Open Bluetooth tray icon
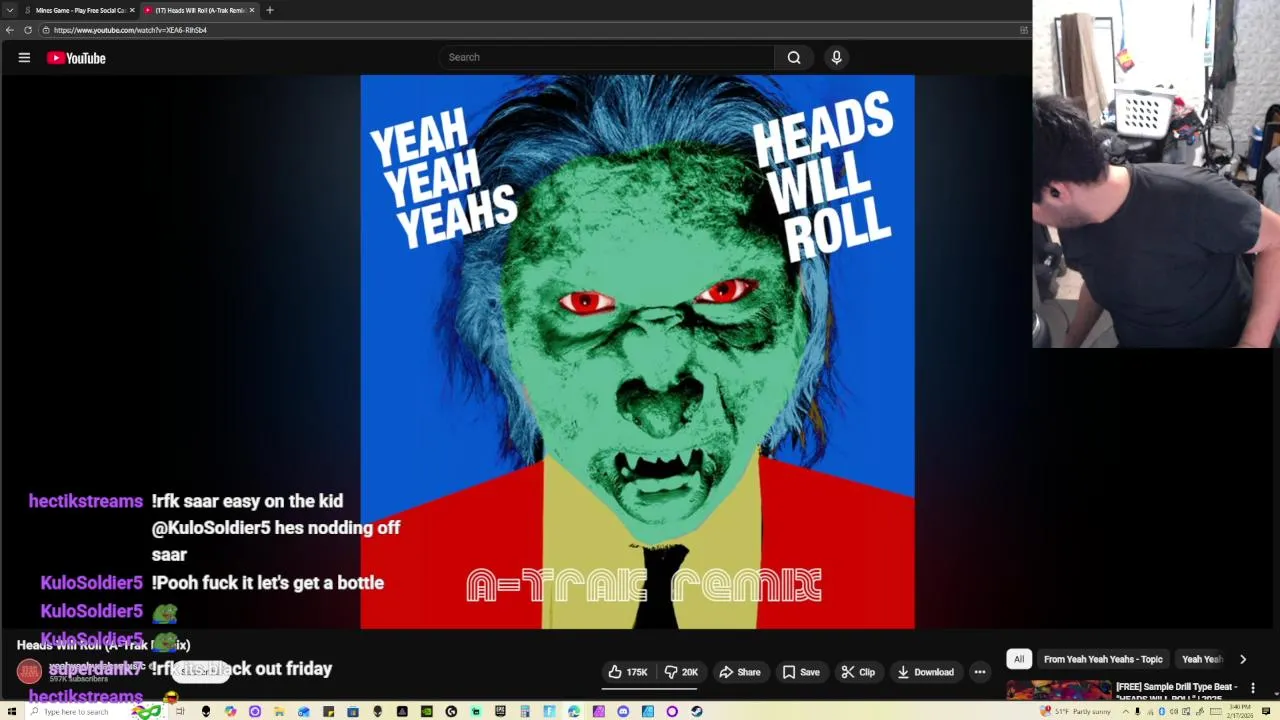 pyautogui.click(x=1161, y=711)
